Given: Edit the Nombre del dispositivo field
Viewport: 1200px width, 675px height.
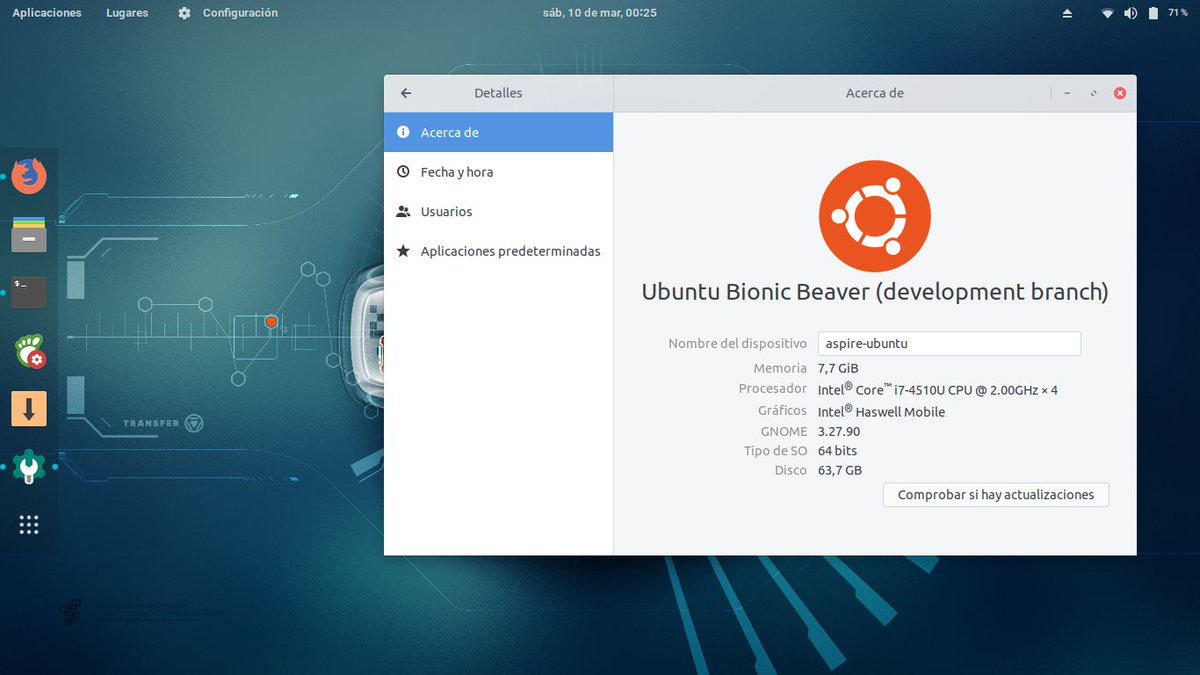Looking at the screenshot, I should point(949,343).
